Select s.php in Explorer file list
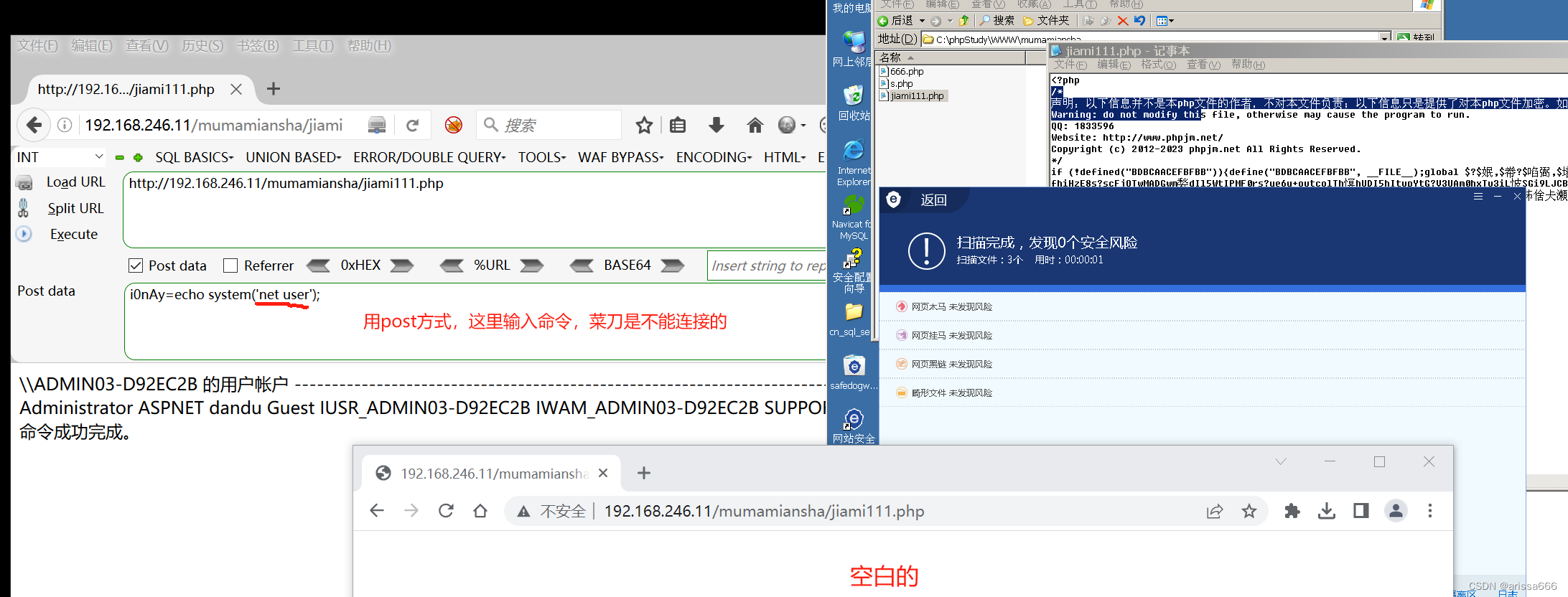This screenshot has height=597, width=1568. coord(897,84)
